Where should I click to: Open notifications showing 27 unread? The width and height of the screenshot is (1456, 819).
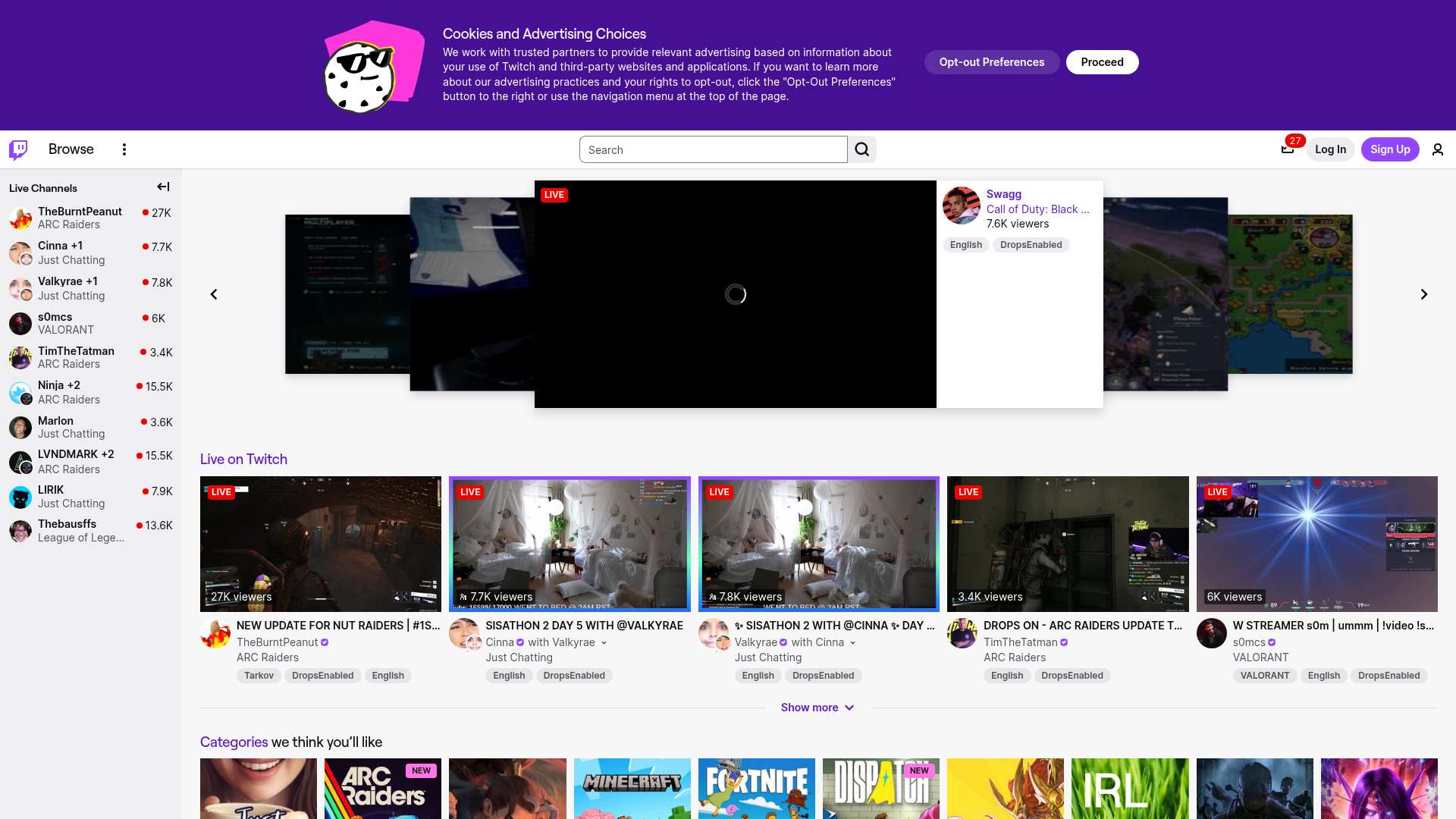point(1288,149)
